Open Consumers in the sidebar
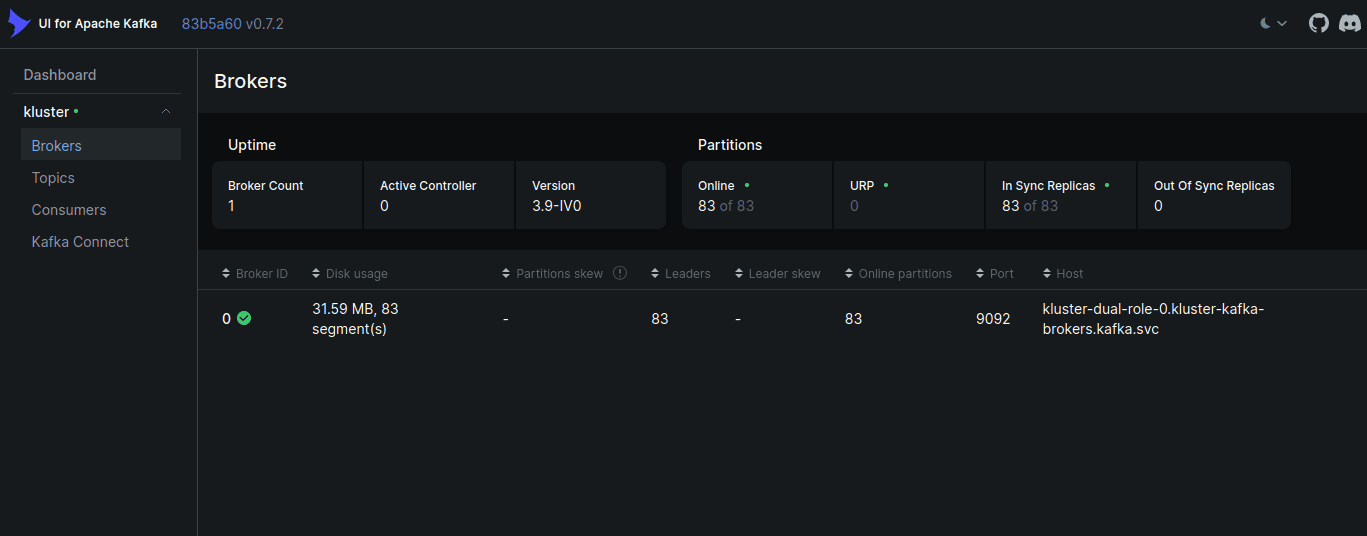The width and height of the screenshot is (1367, 536). pos(69,210)
